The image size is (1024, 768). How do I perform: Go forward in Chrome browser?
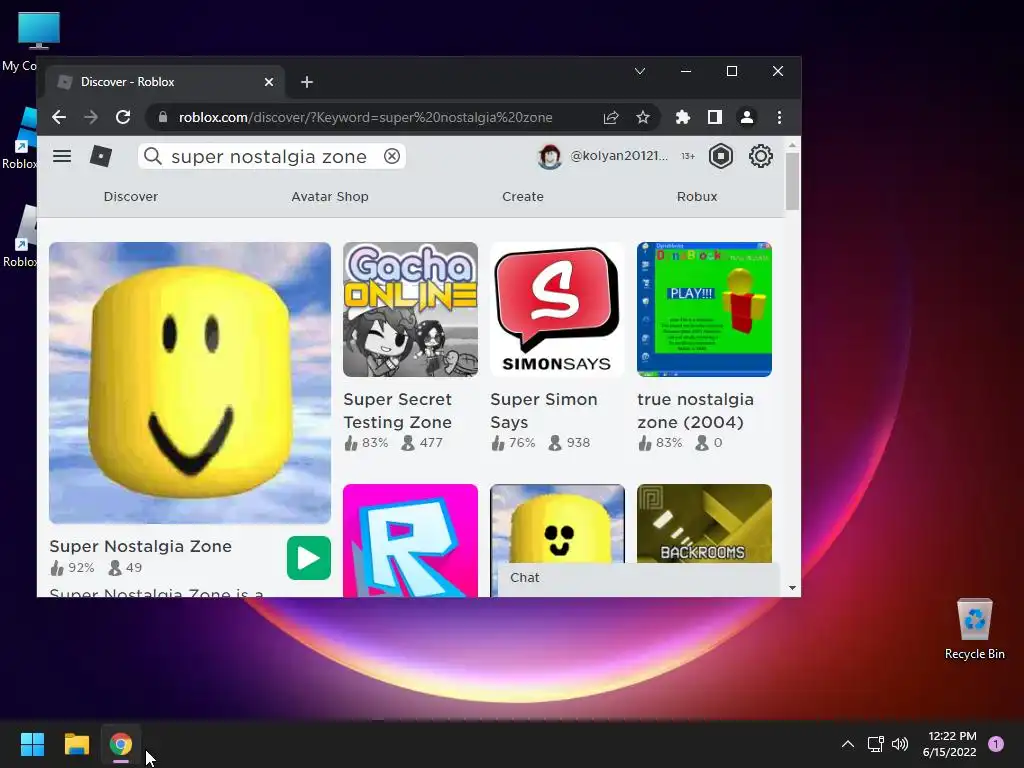(x=91, y=118)
